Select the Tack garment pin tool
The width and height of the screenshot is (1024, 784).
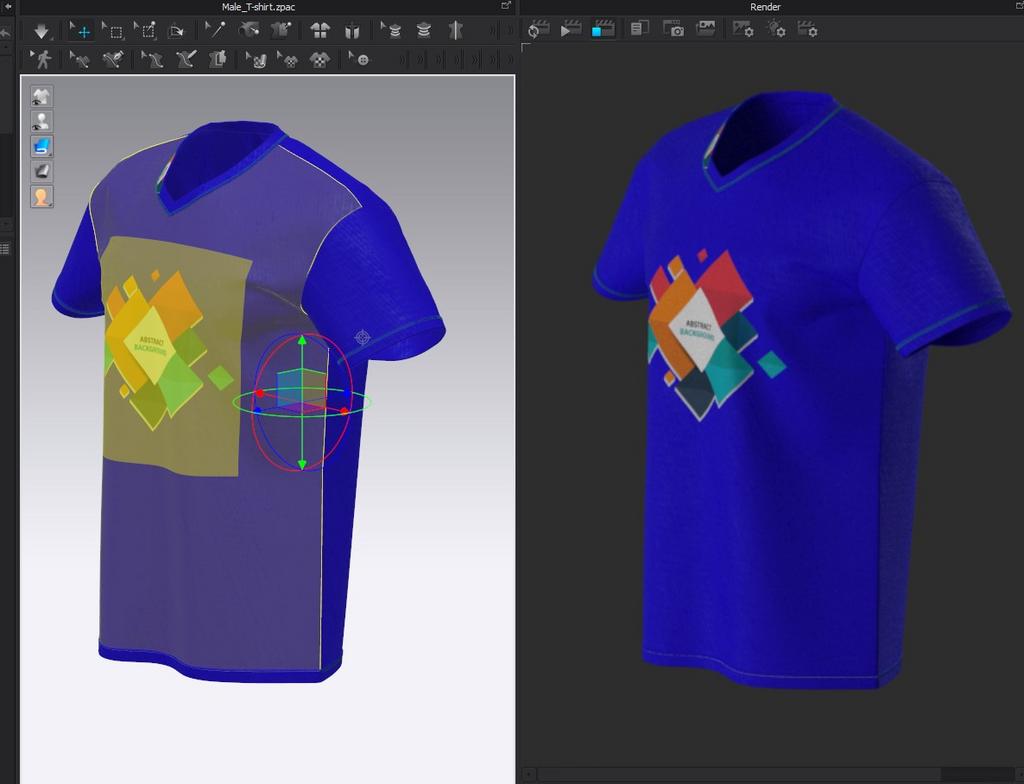(x=281, y=31)
